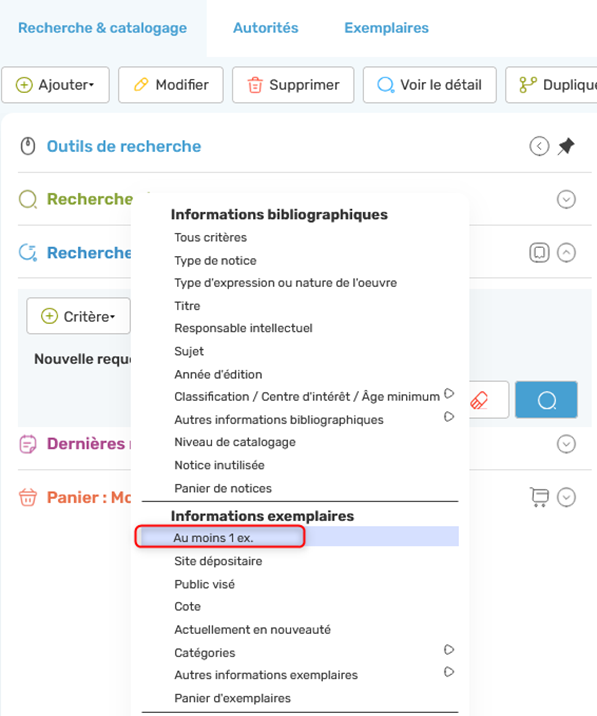This screenshot has height=716, width=597.
Task: Collapse the blue Recherche section chevron
Action: coord(566,253)
